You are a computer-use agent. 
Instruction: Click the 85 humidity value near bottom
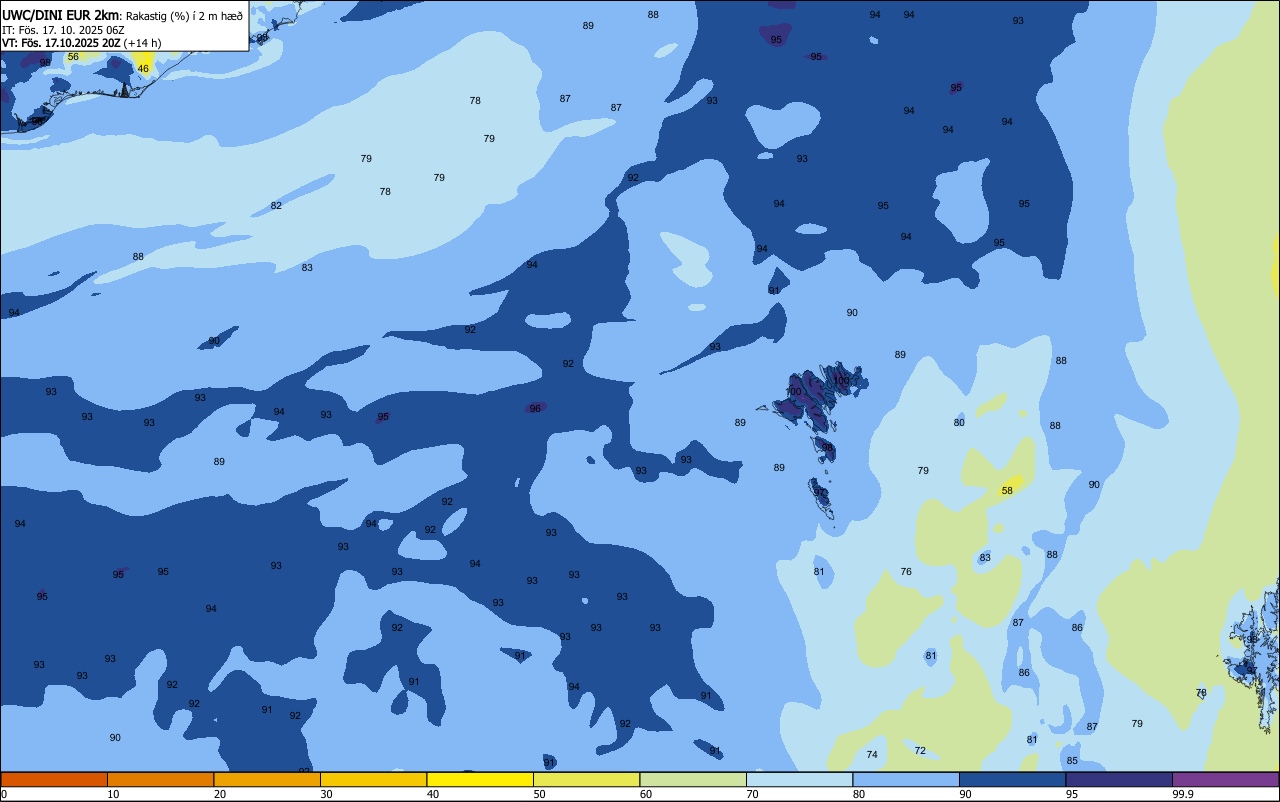pyautogui.click(x=1072, y=761)
